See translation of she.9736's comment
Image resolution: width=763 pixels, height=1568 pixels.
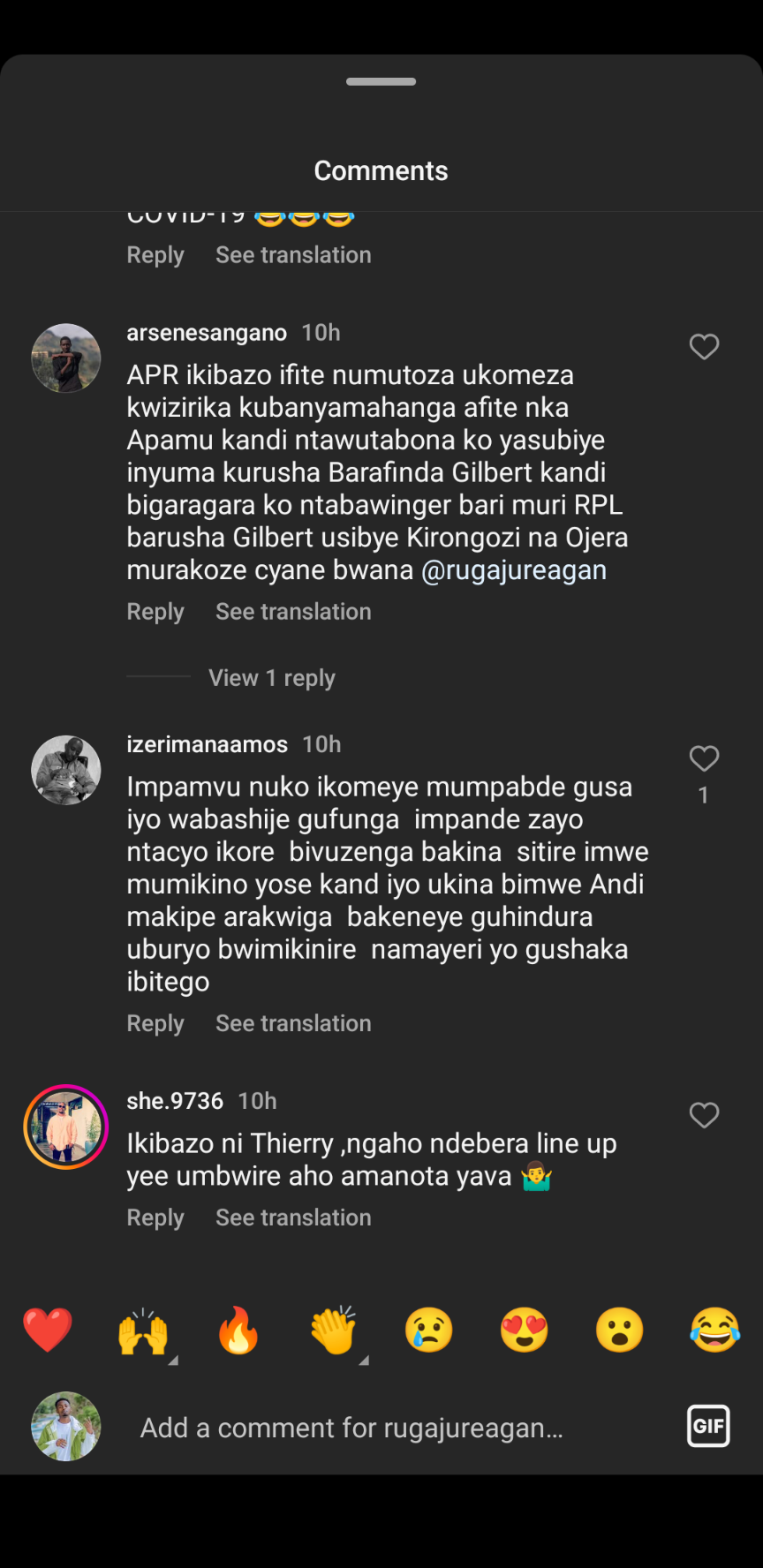(x=293, y=1217)
